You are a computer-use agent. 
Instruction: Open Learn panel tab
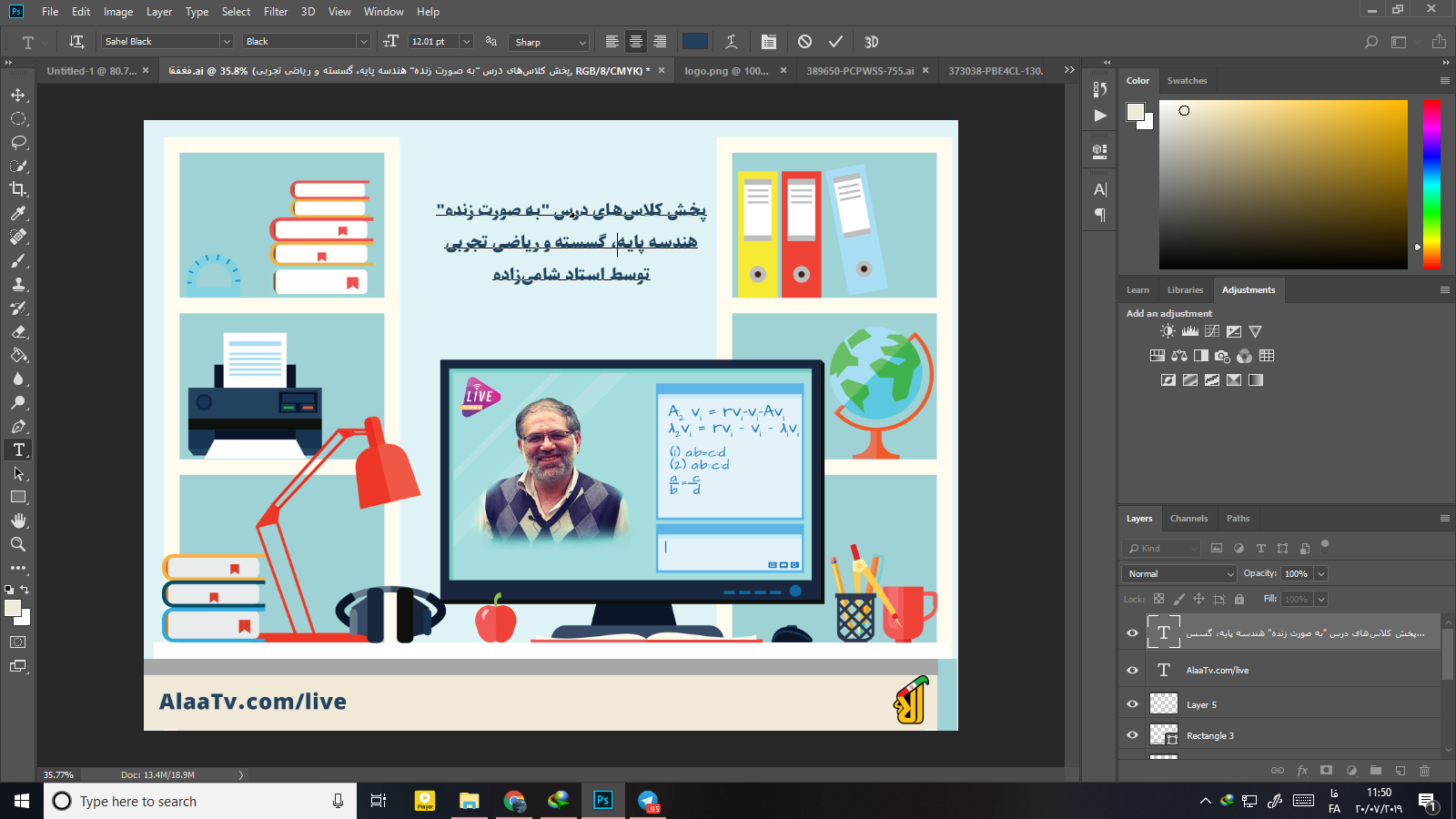[x=1137, y=290]
